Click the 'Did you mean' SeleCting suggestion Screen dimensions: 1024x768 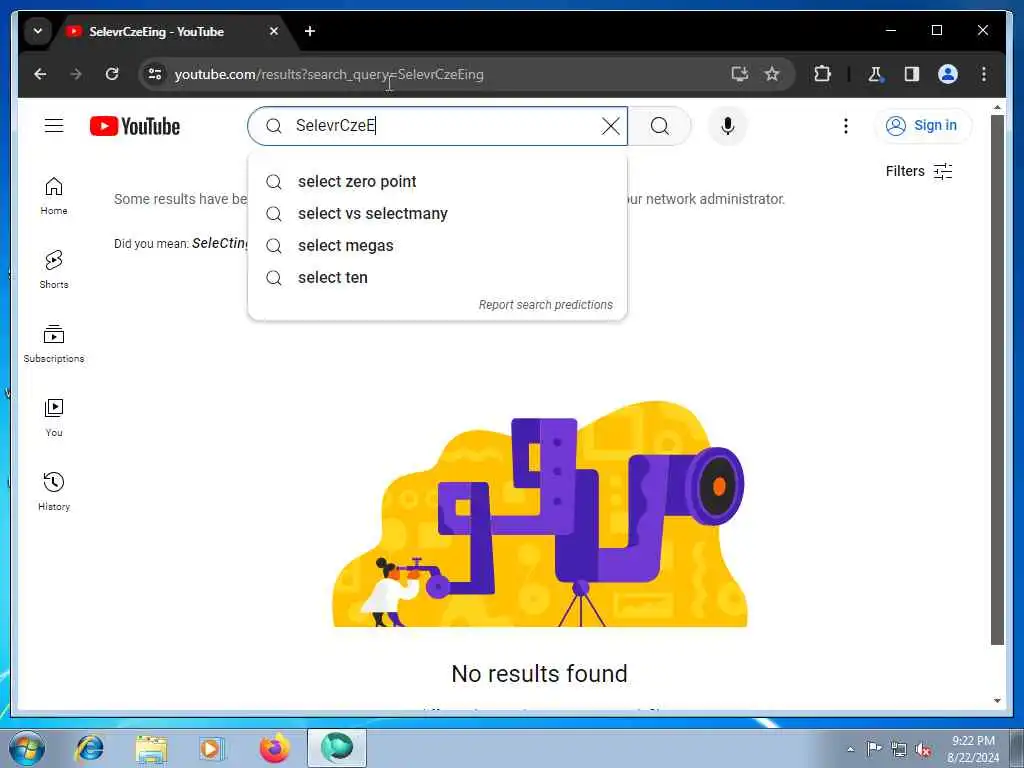(x=220, y=243)
